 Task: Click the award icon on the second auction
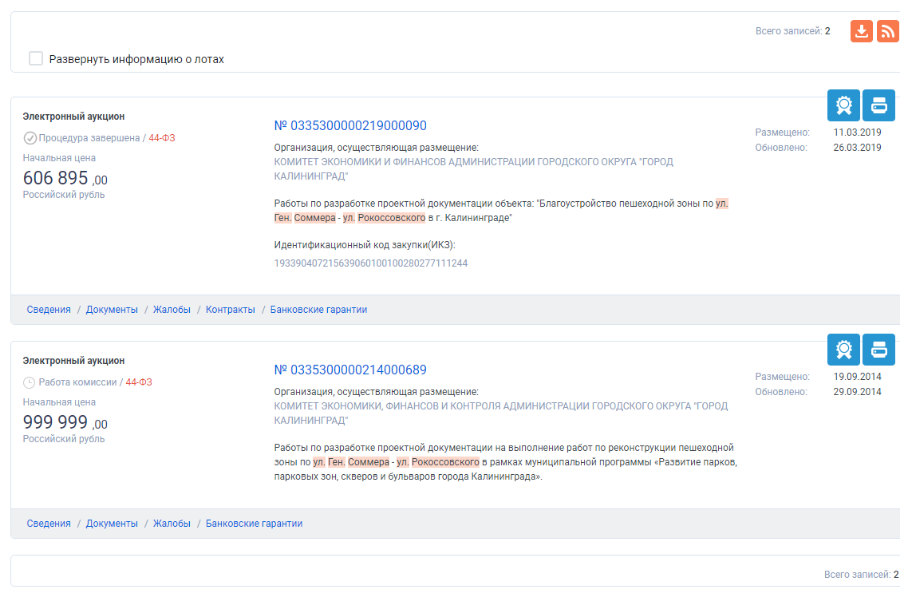tap(843, 349)
